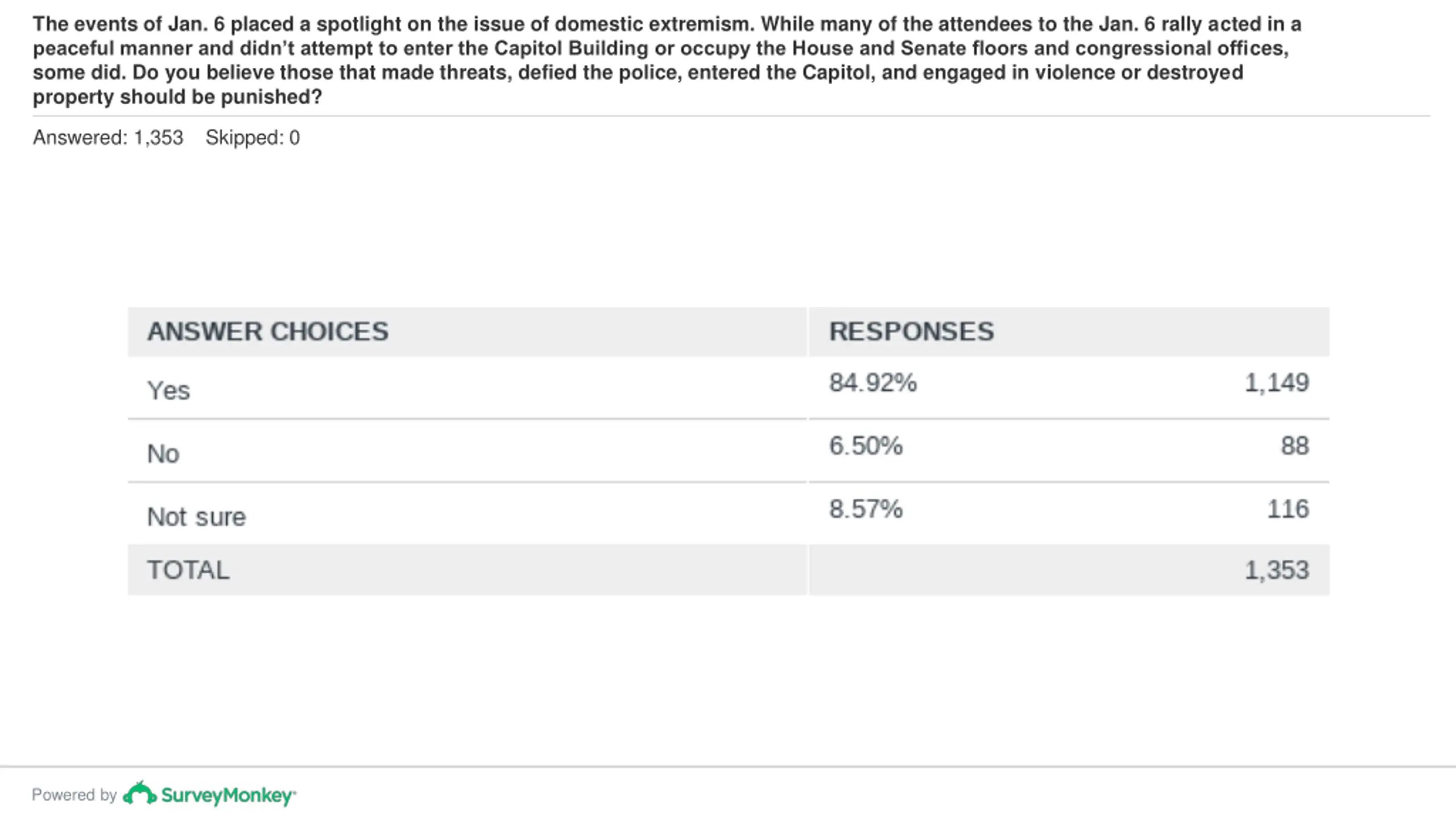Click the Yes answer row label

pyautogui.click(x=168, y=391)
